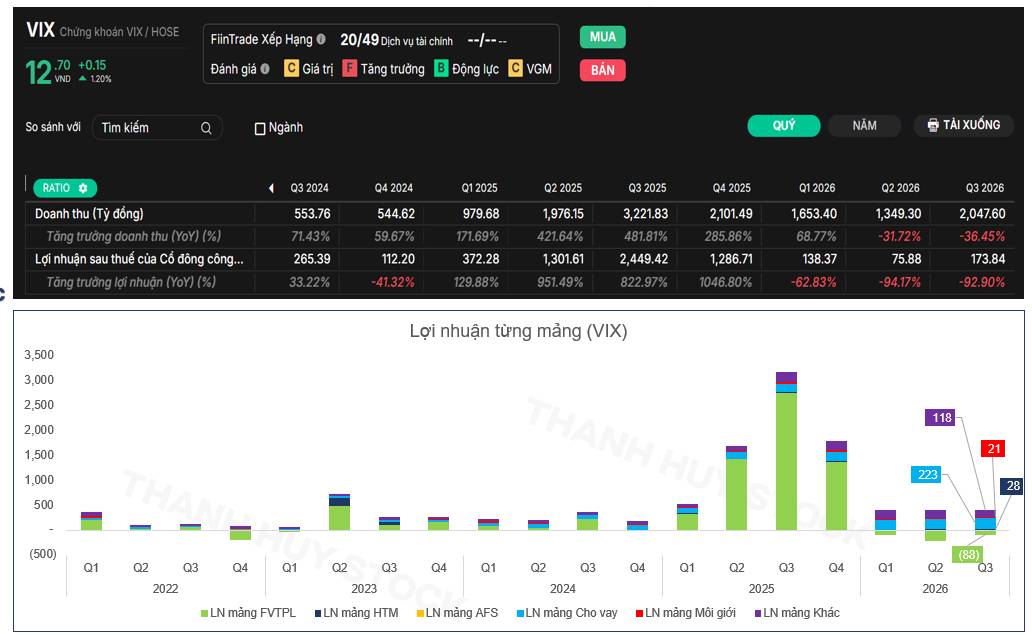Click the green LN mảng FVTPL legend swatch
Screen dimensions: 1032x635
click(x=205, y=613)
